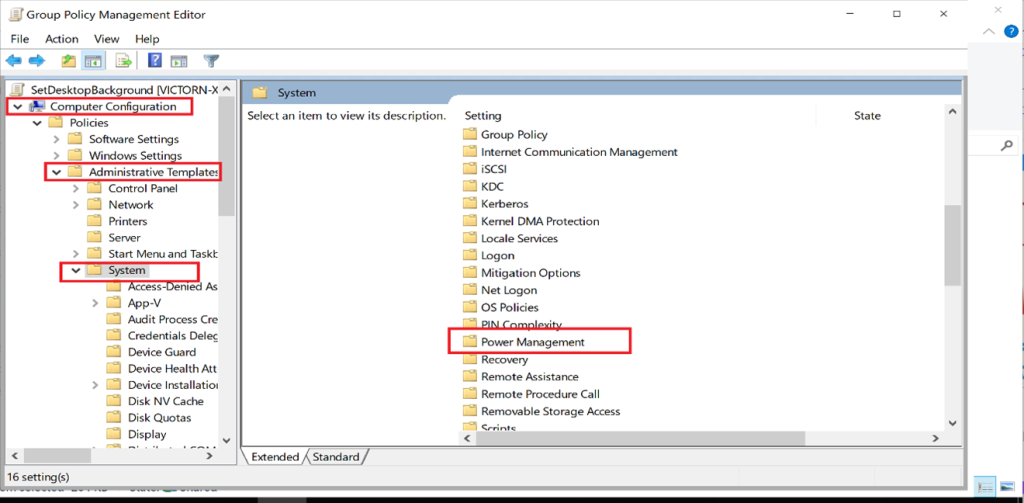Click the blue Forward arrow in toolbar

(x=37, y=61)
